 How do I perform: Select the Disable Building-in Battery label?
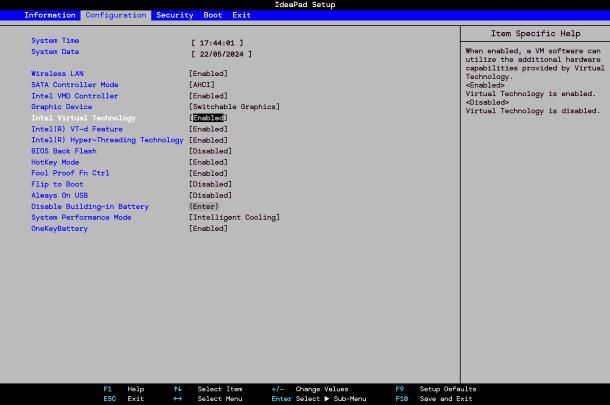90,207
